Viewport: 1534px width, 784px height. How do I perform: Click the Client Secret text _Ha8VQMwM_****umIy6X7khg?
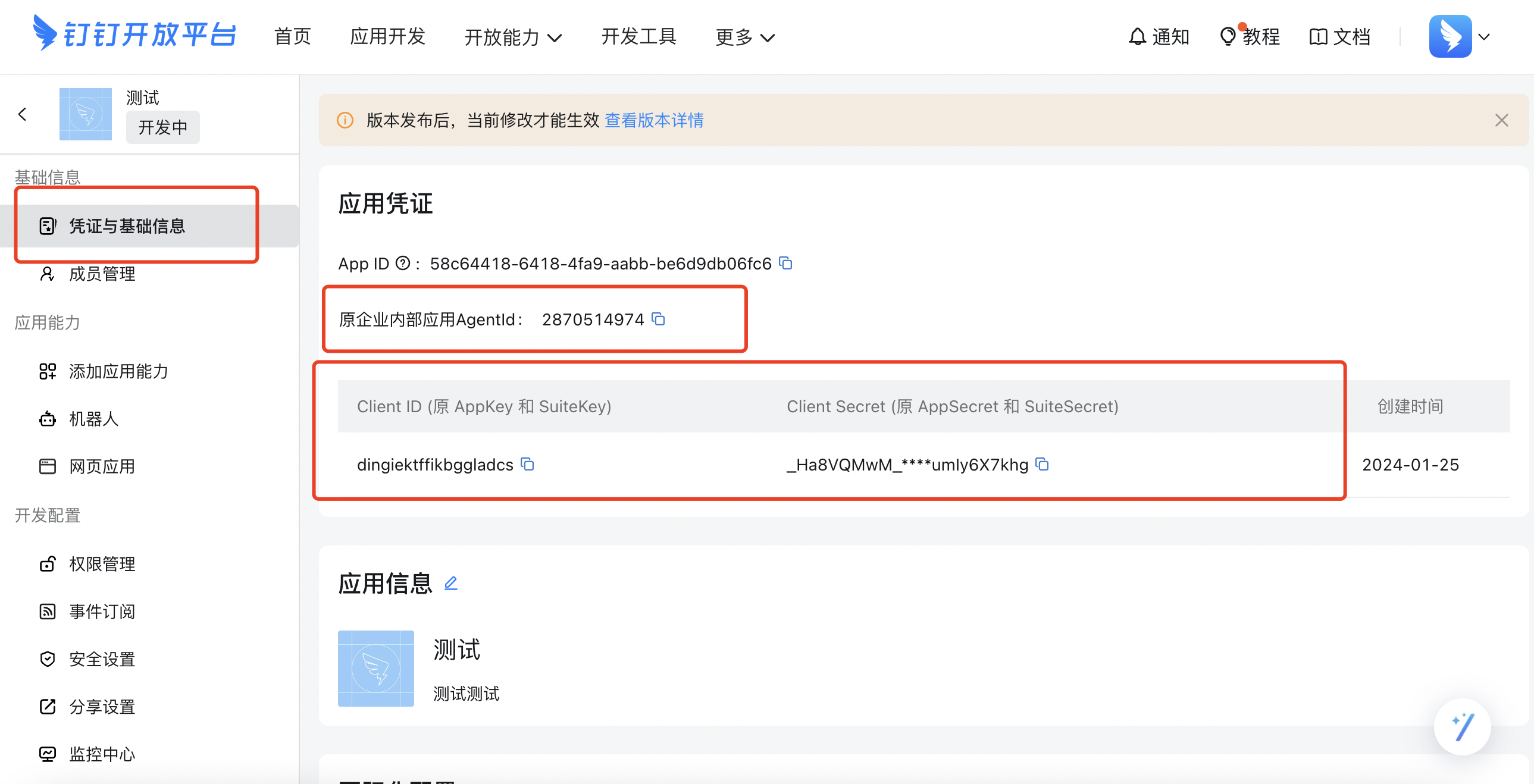pos(907,465)
